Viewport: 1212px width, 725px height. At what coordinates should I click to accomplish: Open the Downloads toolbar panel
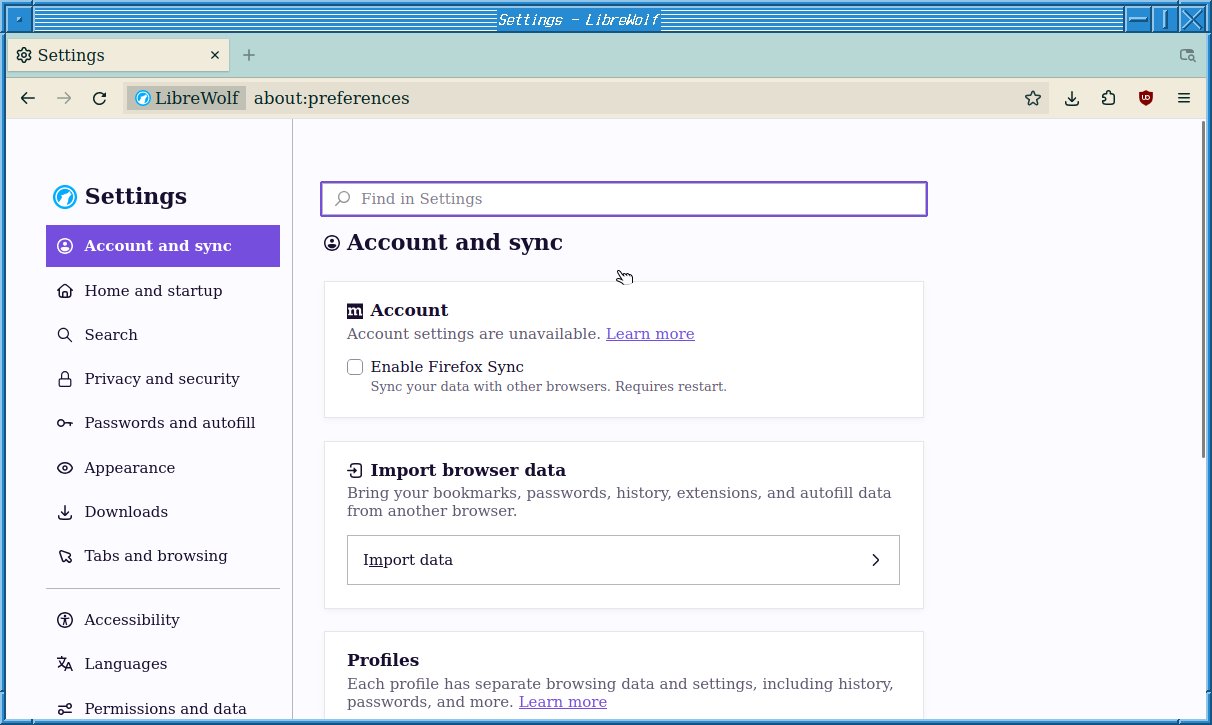1072,98
